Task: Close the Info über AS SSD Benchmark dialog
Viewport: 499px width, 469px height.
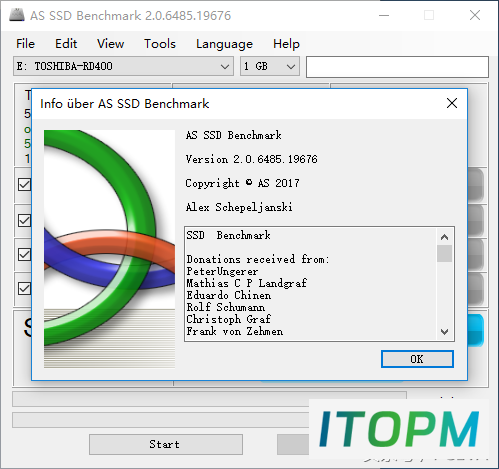Action: 452,103
